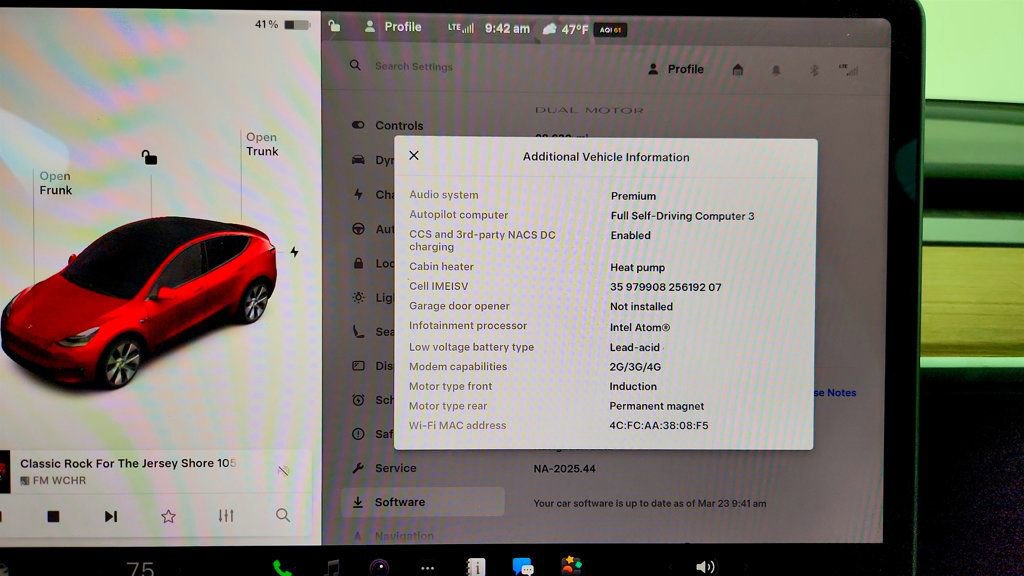The width and height of the screenshot is (1024, 576).
Task: Tap the software version NA-2025.44 text
Action: point(564,468)
